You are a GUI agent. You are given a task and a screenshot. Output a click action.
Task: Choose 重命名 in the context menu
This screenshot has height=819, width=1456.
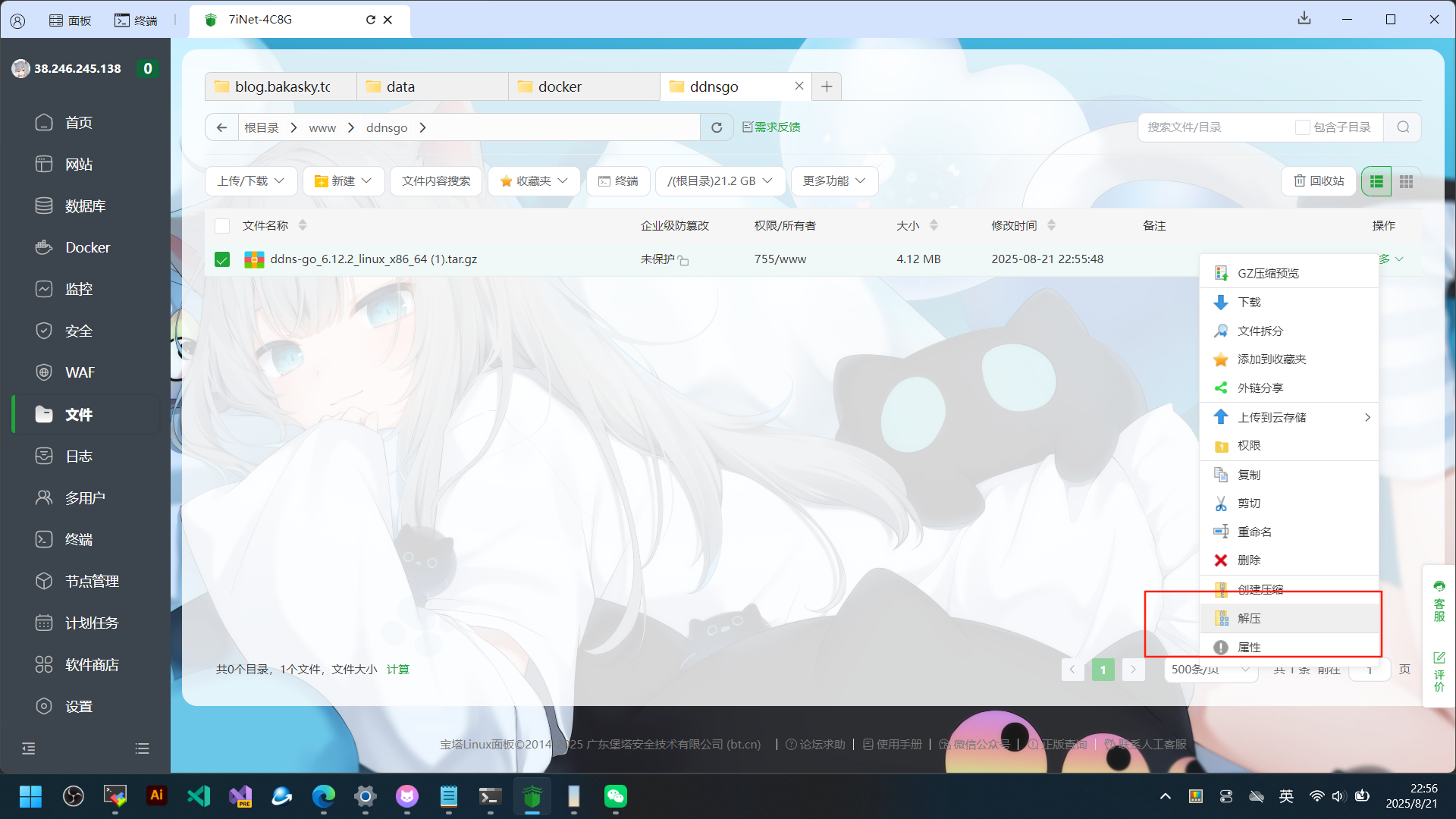click(x=1254, y=532)
